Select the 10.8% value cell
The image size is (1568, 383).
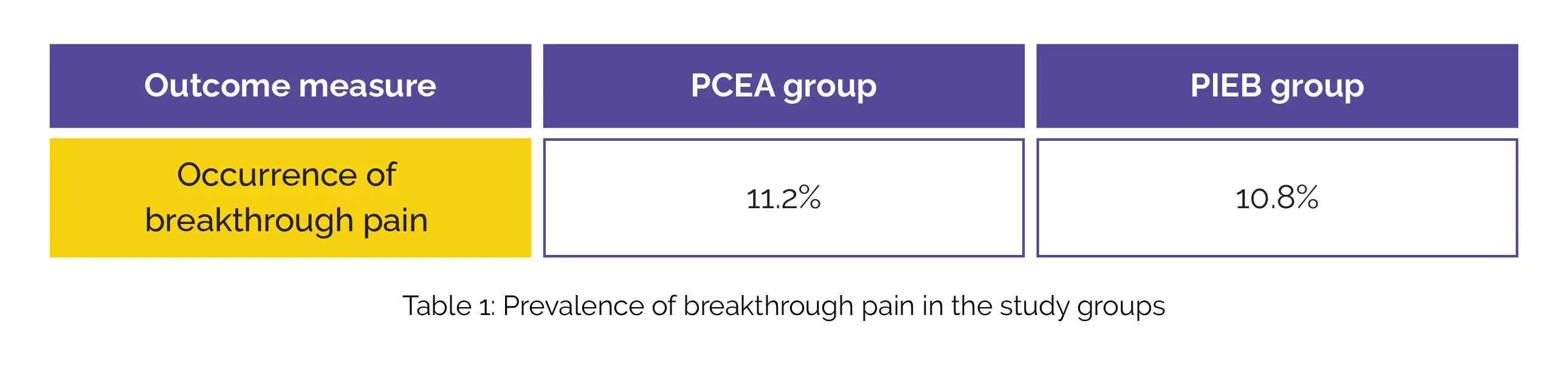tap(1276, 198)
